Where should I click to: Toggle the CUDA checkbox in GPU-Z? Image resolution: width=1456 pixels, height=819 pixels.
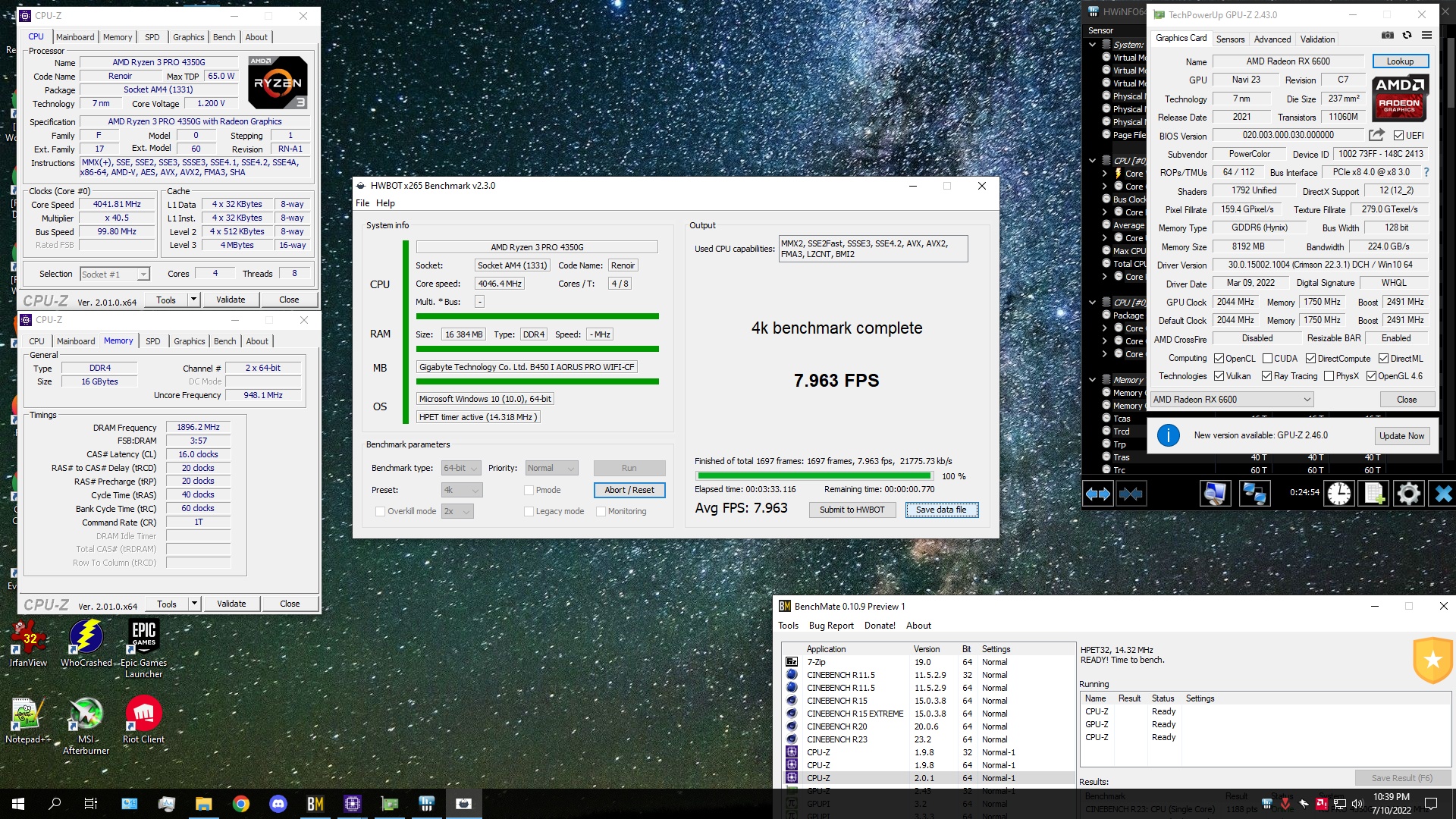click(1267, 359)
